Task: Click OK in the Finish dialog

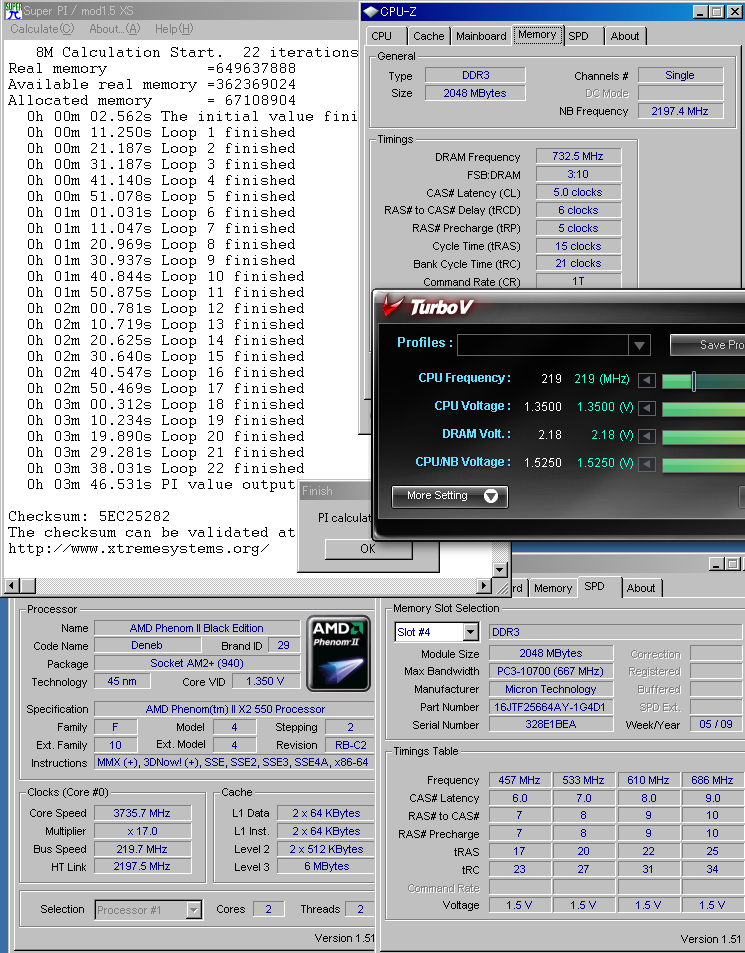Action: (368, 549)
